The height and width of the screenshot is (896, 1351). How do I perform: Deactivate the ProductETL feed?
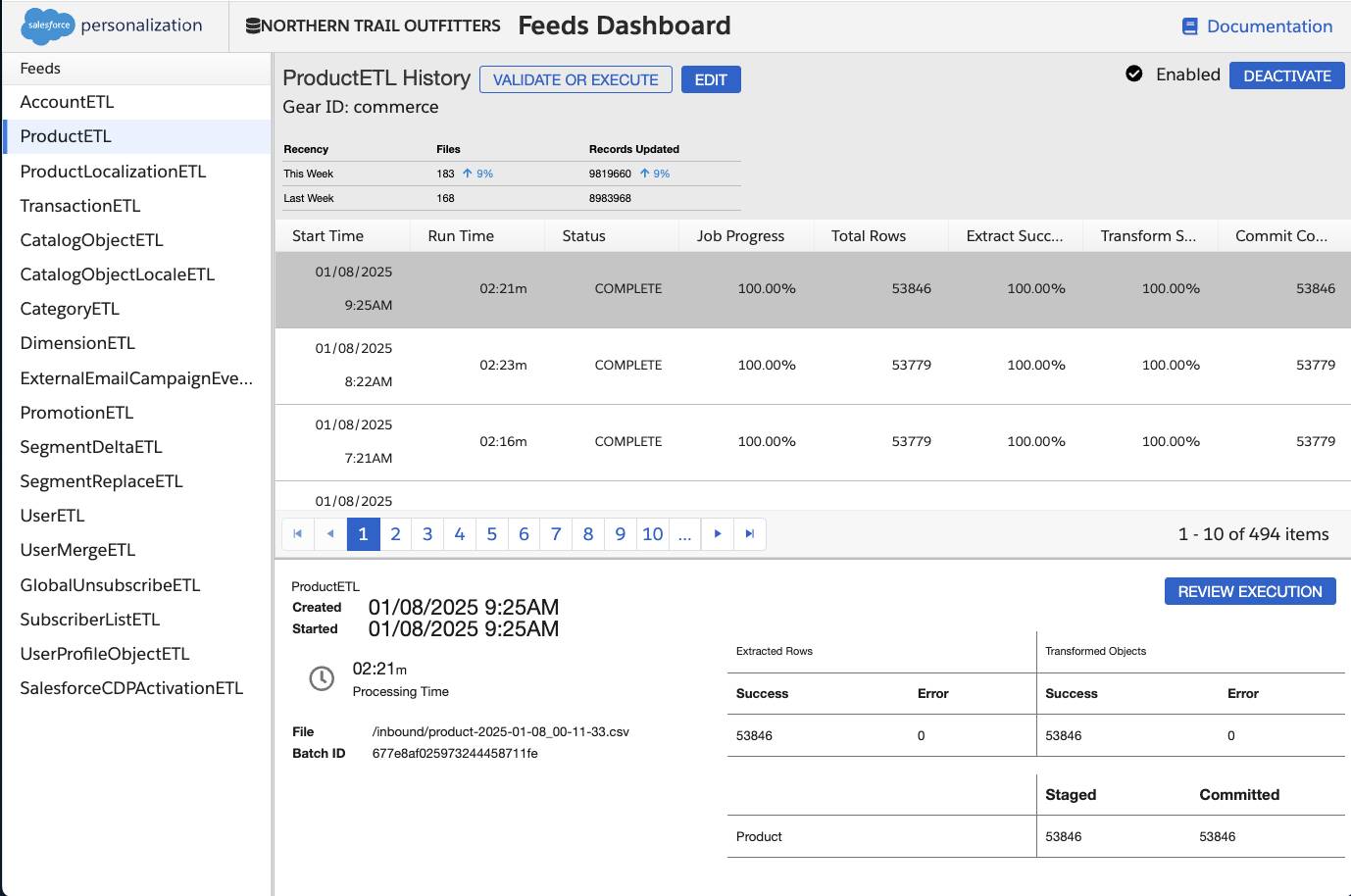1287,75
